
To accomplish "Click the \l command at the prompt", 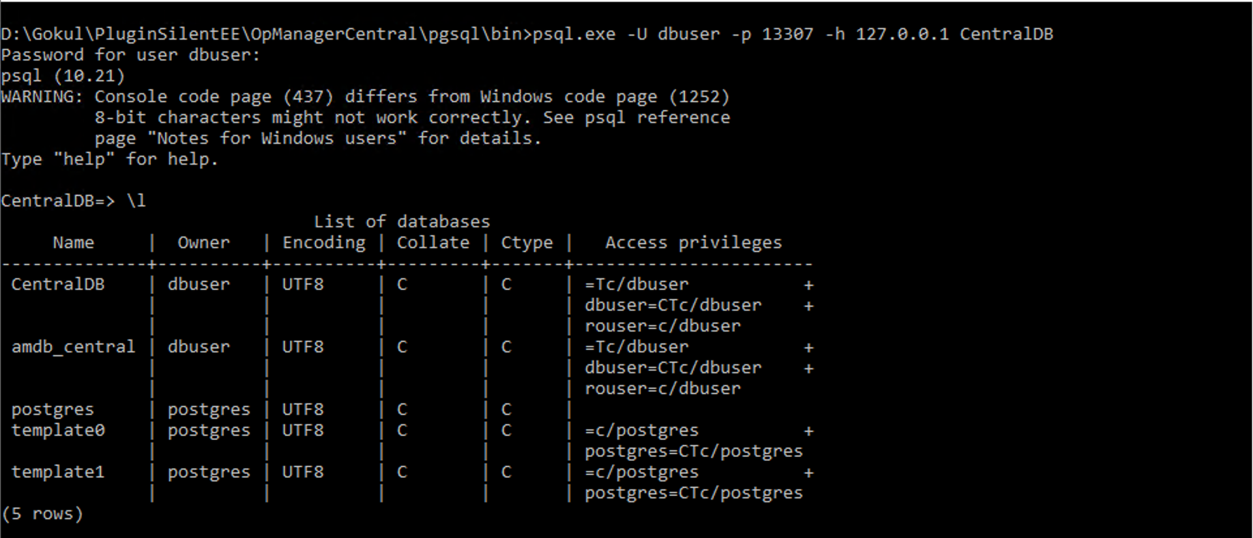I will click(135, 200).
